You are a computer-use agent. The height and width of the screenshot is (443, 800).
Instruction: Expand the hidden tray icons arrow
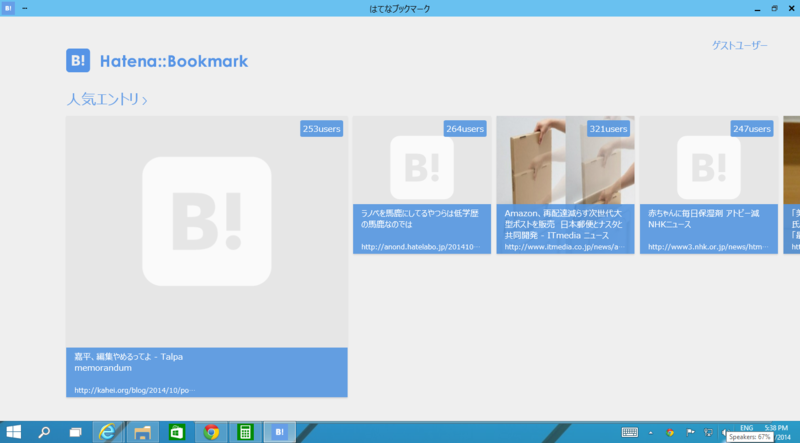(651, 433)
